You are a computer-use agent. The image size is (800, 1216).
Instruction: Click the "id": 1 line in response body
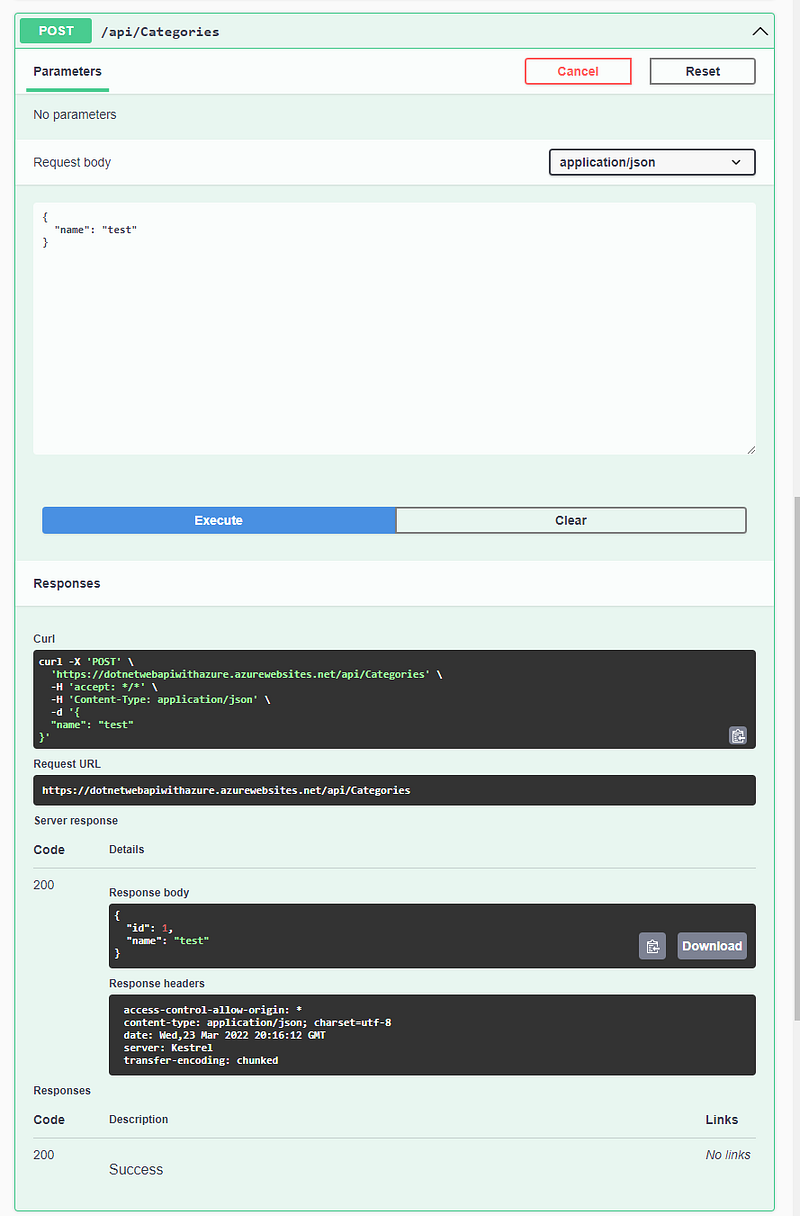[150, 928]
